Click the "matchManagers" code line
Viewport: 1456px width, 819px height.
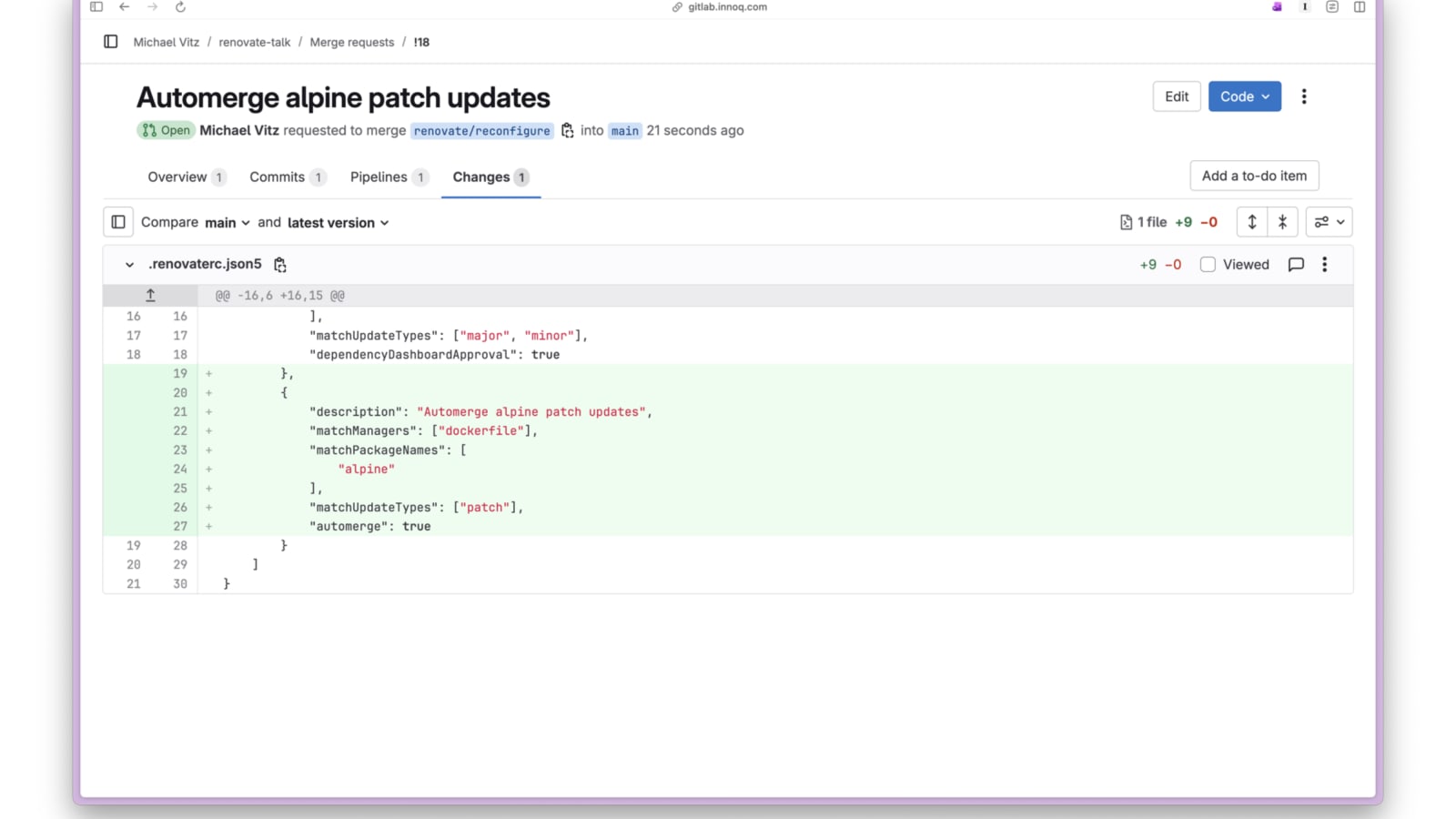(x=424, y=431)
